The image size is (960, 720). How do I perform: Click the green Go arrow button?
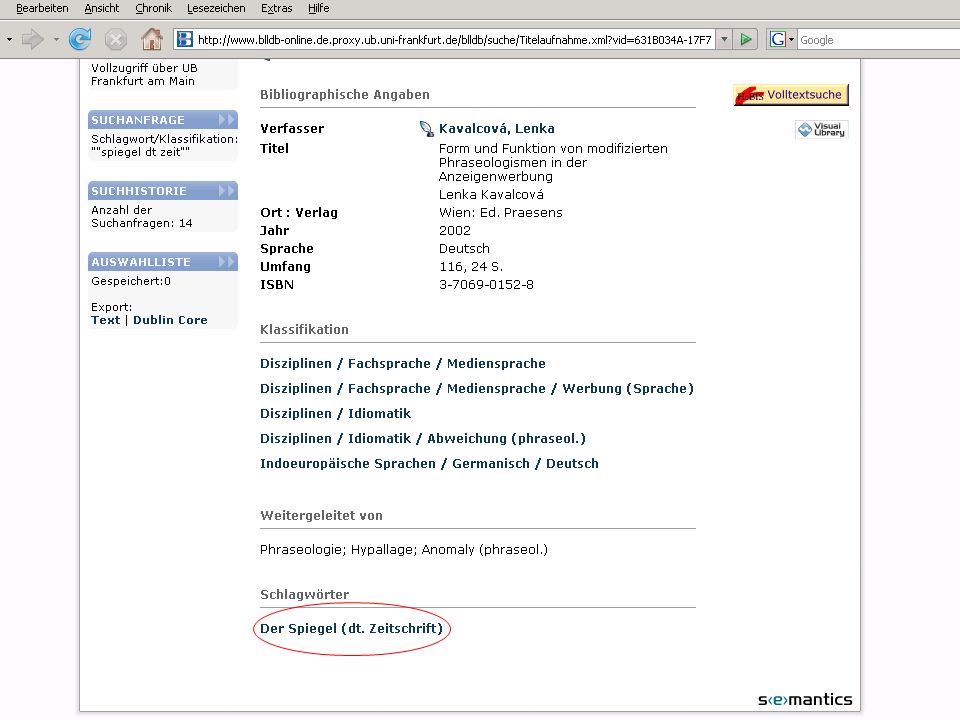coord(746,40)
